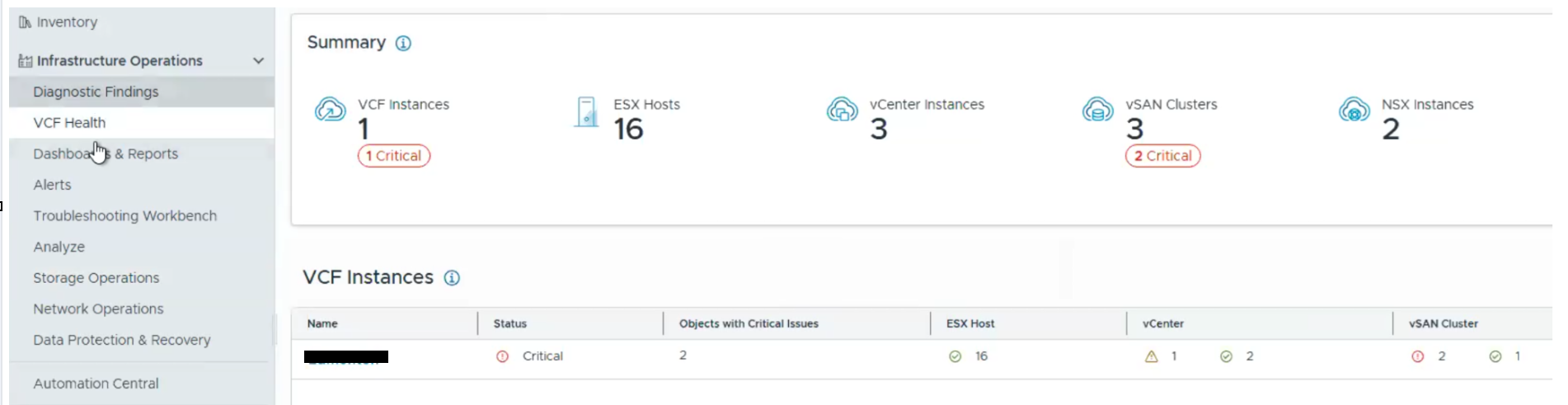Viewport: 1568px width, 405px height.
Task: Click the vCenter Instances cloud icon
Action: point(843,110)
